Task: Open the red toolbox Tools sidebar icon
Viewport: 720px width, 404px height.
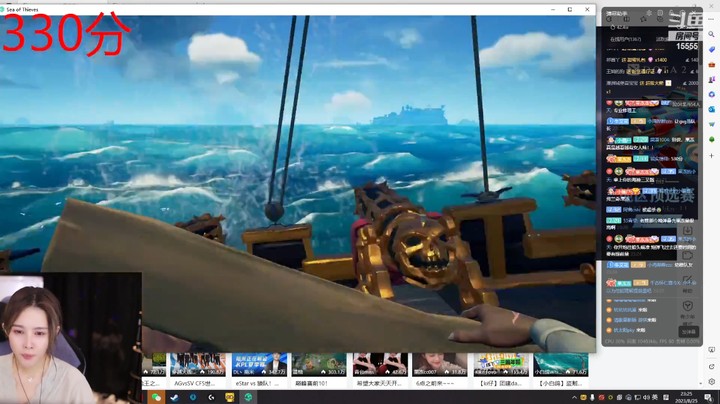Action: click(711, 64)
